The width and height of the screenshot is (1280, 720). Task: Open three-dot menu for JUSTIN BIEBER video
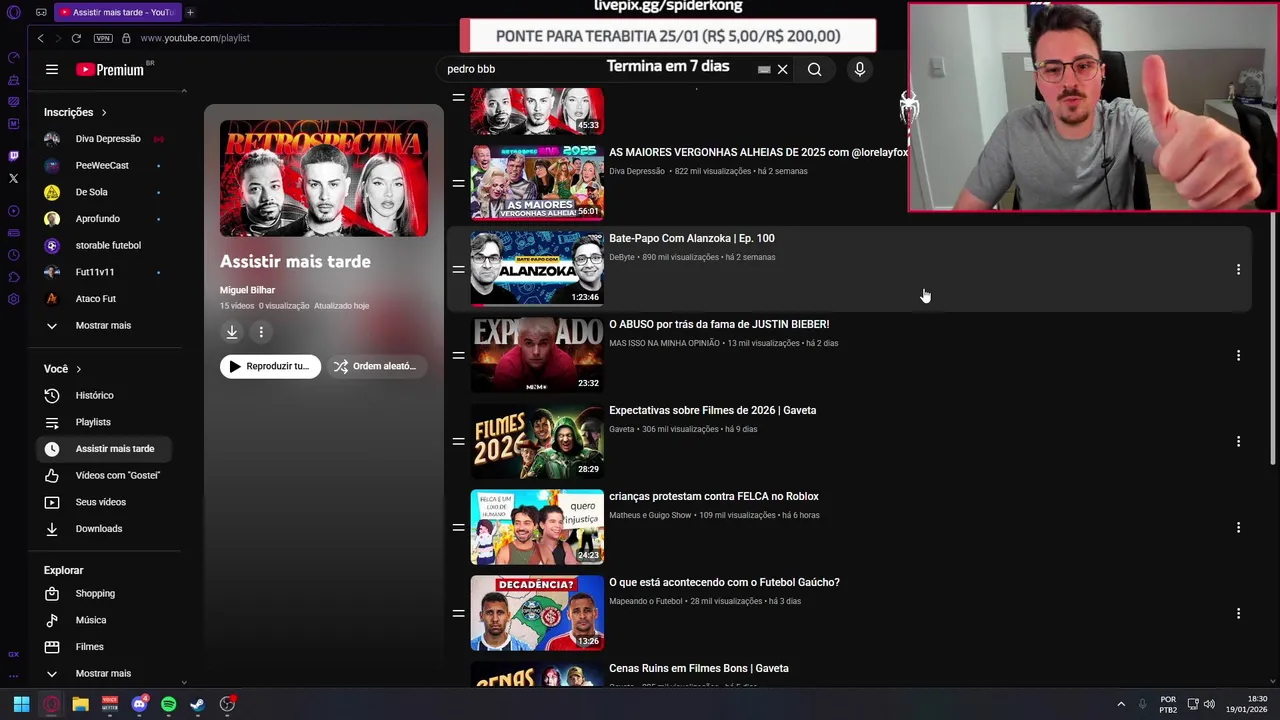tap(1238, 355)
